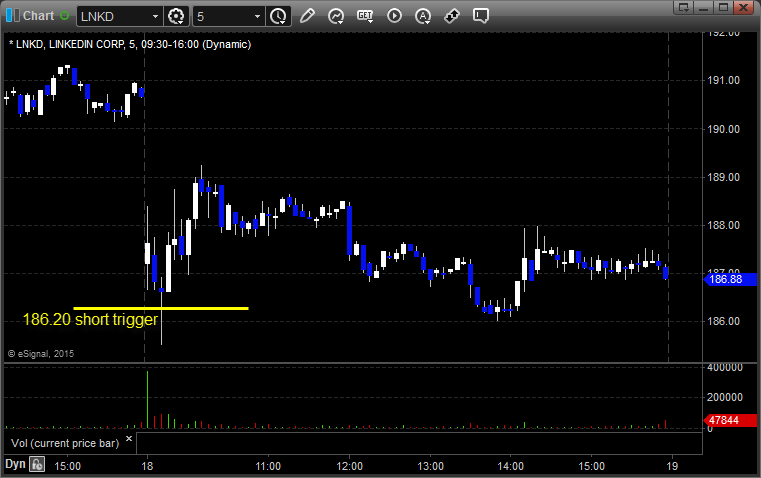Click the 191.00 price axis label

pos(724,81)
